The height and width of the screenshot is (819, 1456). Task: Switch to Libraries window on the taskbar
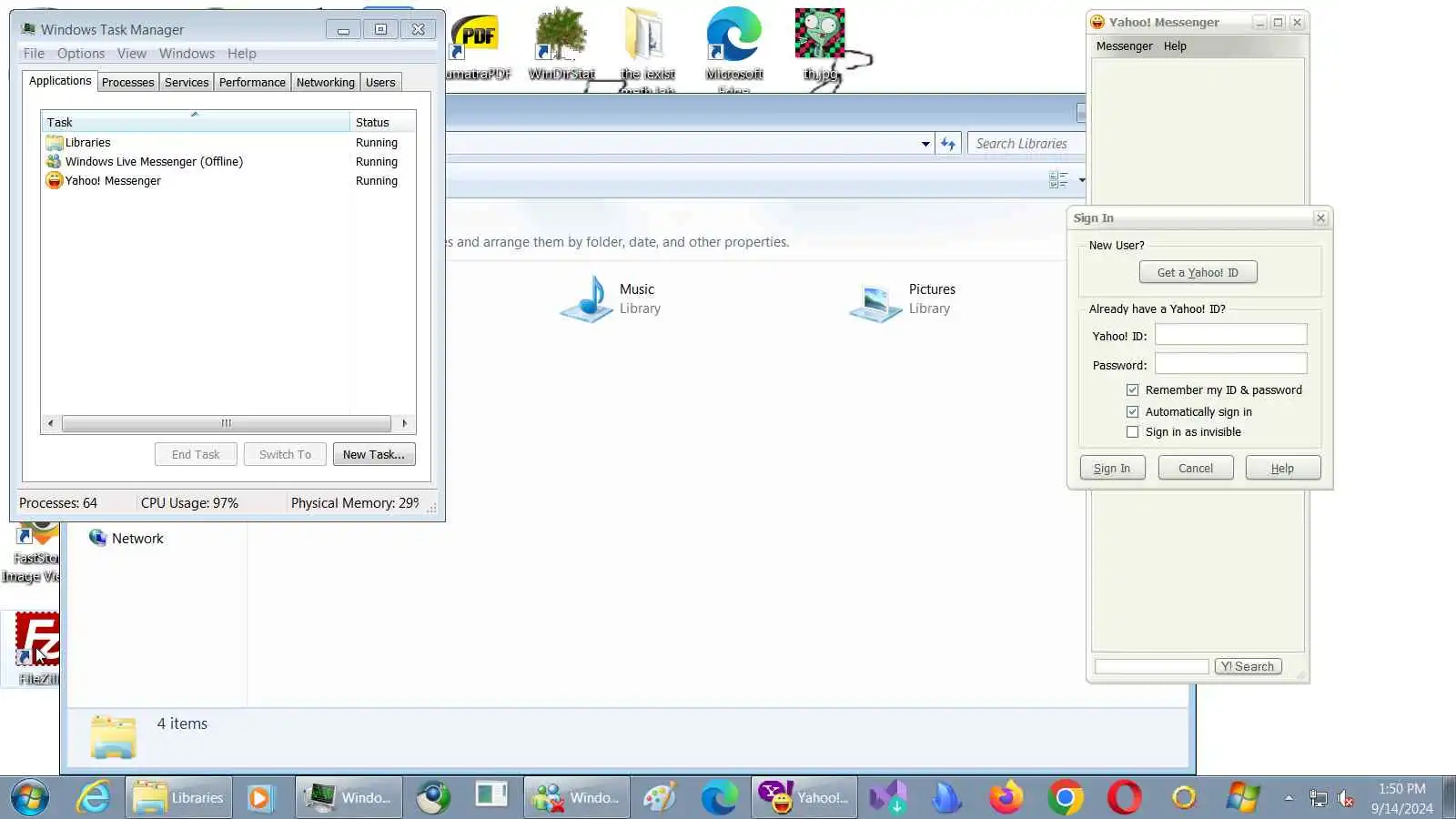click(178, 798)
